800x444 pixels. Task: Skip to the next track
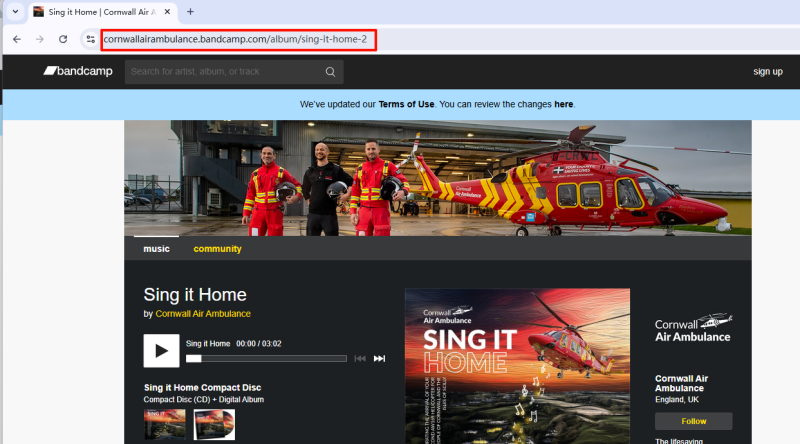point(379,358)
